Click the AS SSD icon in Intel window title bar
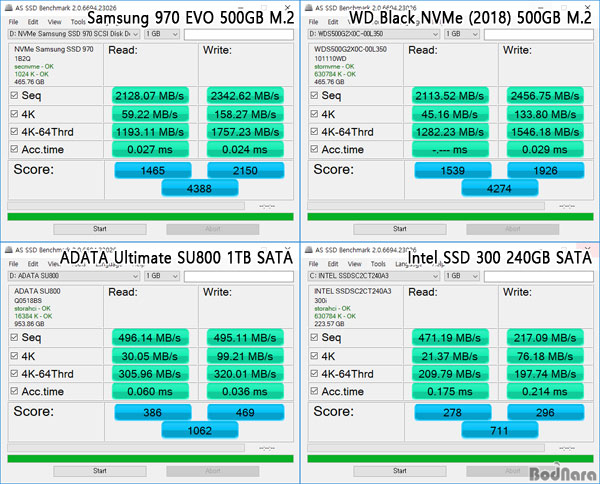The width and height of the screenshot is (600, 484). coord(310,250)
